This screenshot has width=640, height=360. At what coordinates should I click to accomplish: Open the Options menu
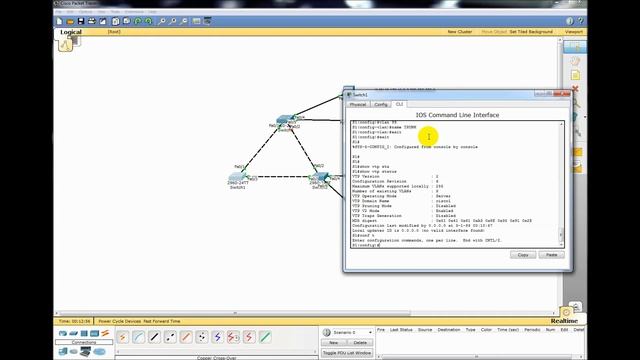[85, 11]
